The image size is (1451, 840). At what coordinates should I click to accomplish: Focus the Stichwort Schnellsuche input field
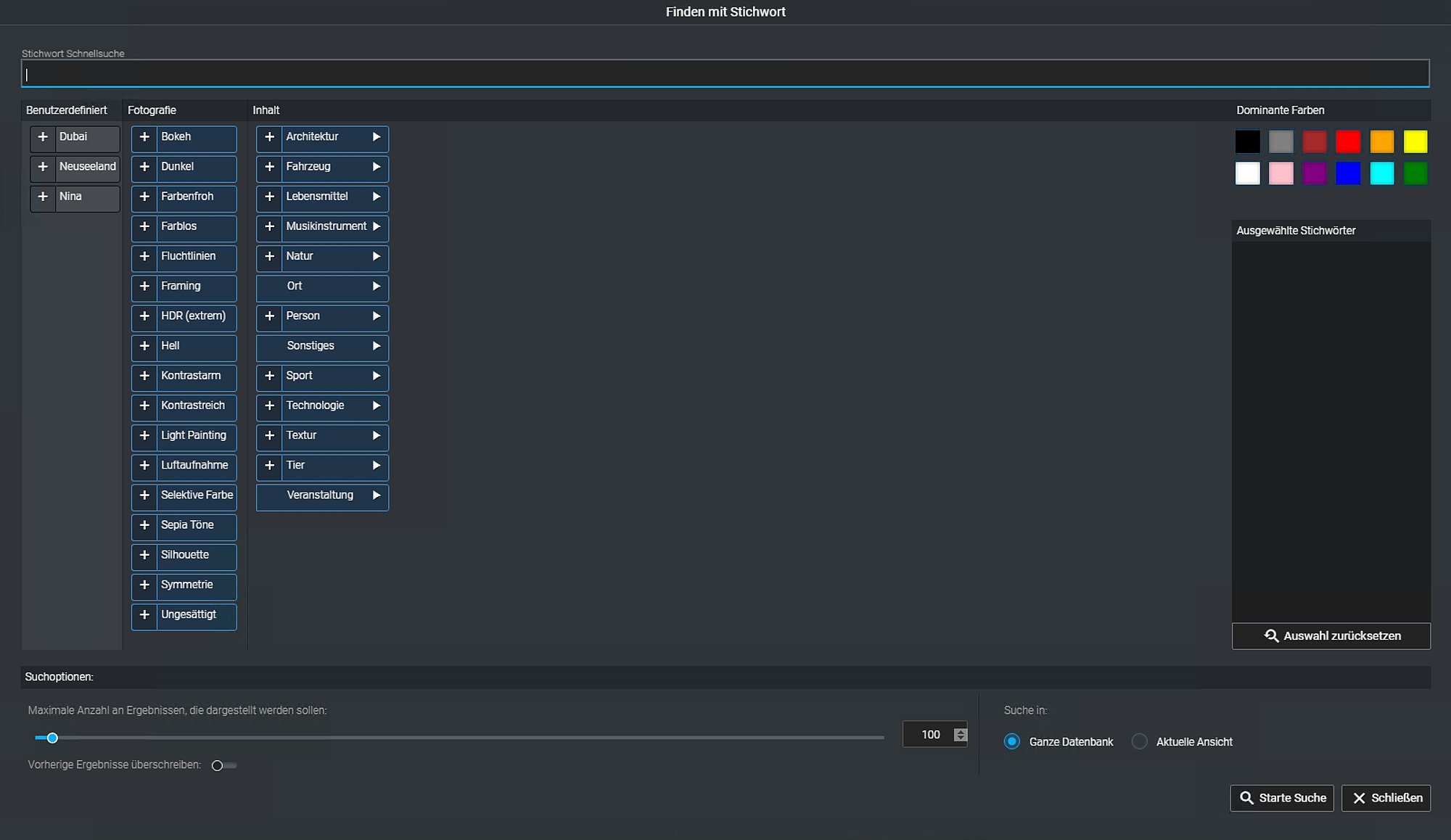click(725, 74)
